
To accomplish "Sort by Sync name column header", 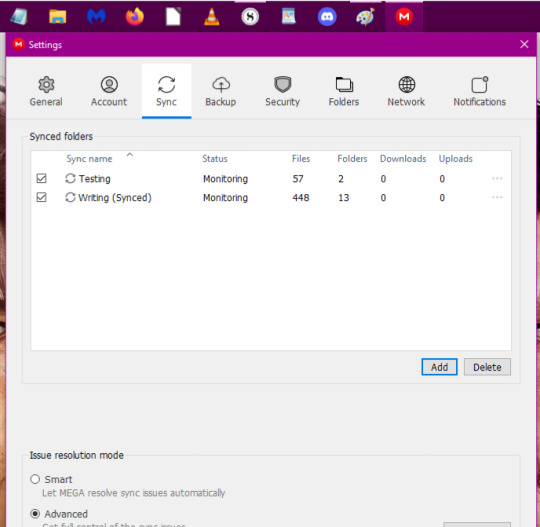I will 89,159.
